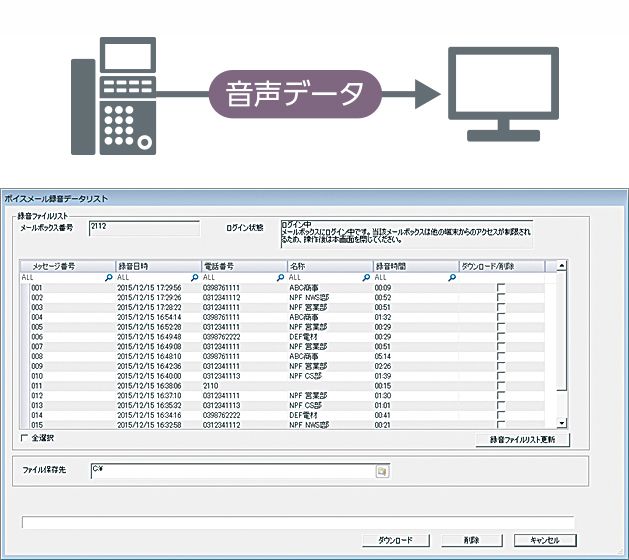This screenshot has height=560, width=629.
Task: Select message row 011
Action: click(x=282, y=386)
